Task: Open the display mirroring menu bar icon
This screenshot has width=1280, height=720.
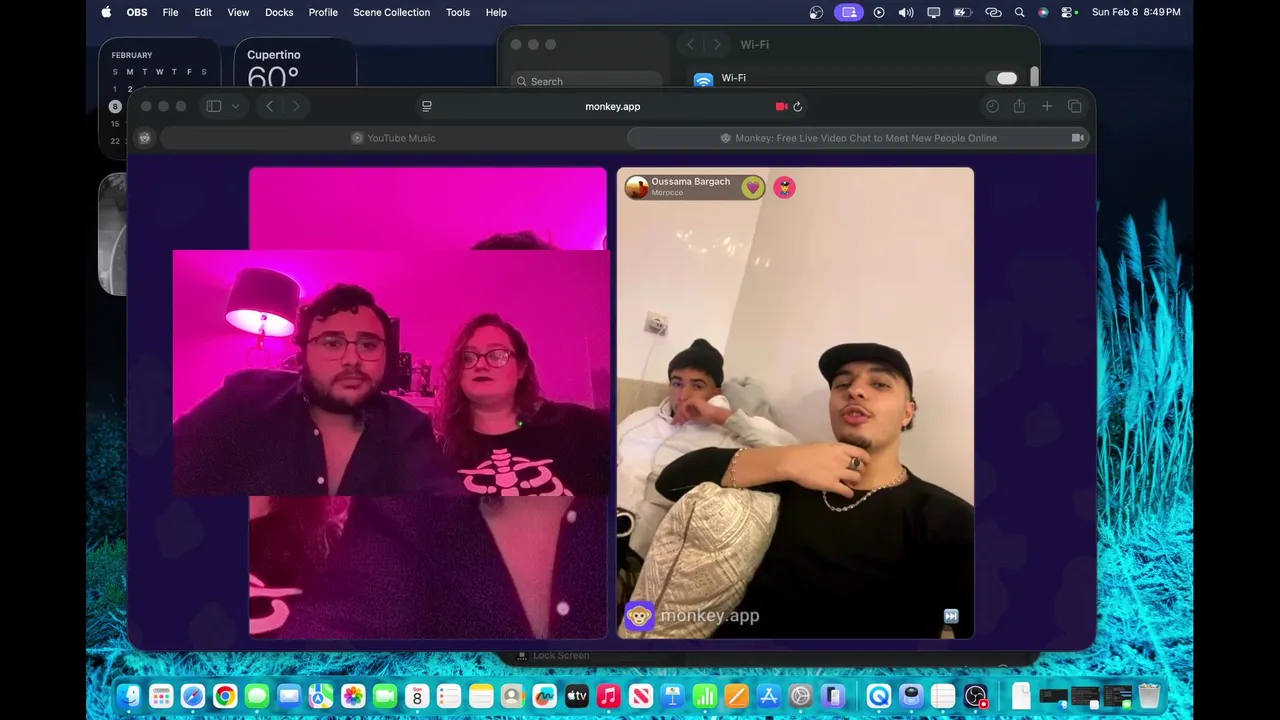Action: coord(934,12)
